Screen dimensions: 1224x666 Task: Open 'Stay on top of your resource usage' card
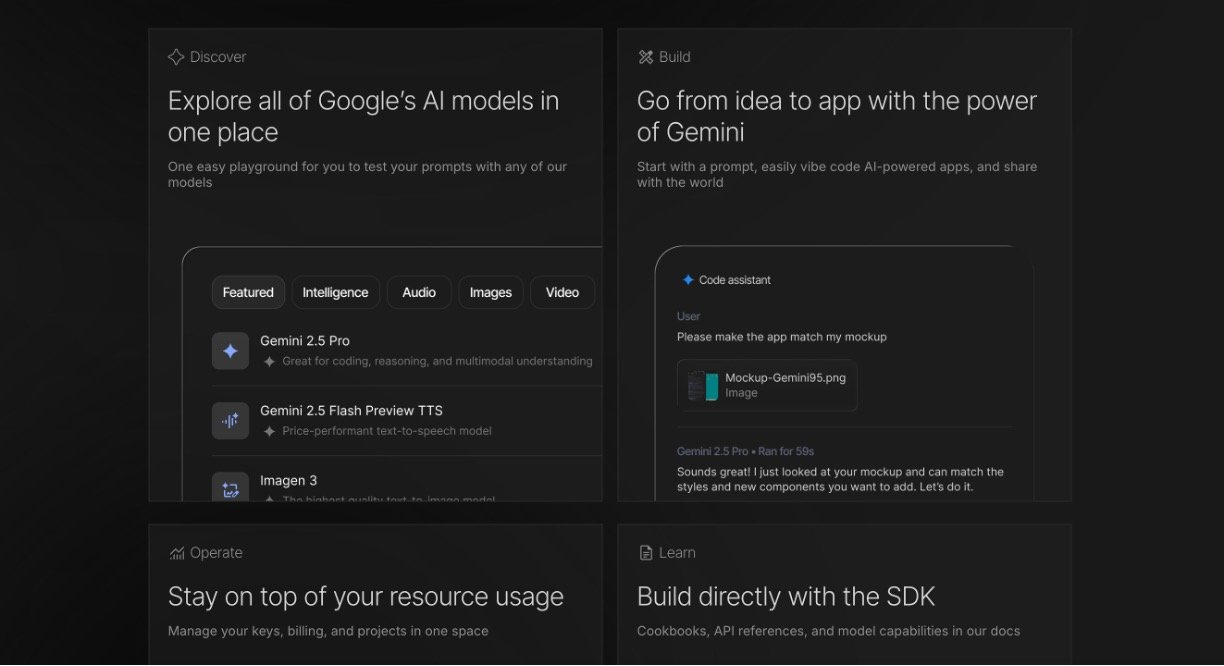coord(366,597)
